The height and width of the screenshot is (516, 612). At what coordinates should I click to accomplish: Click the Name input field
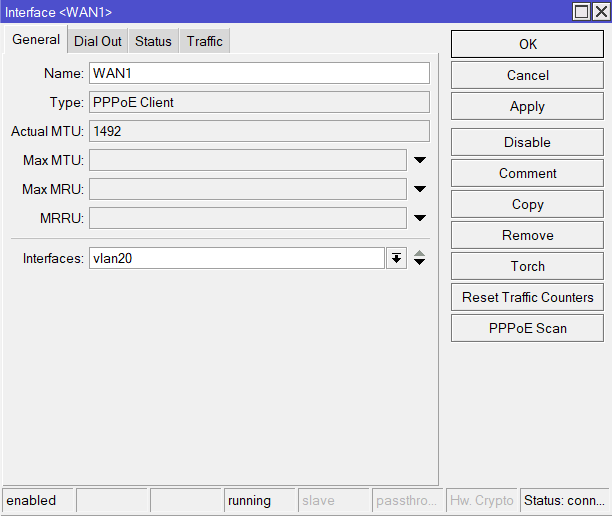[258, 73]
